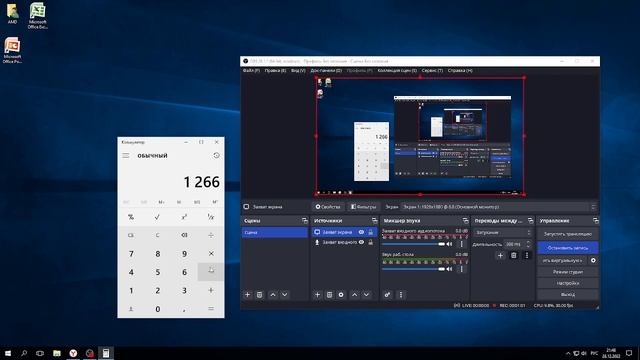
Task: Click Start Streaming button in Controls
Action: click(567, 234)
